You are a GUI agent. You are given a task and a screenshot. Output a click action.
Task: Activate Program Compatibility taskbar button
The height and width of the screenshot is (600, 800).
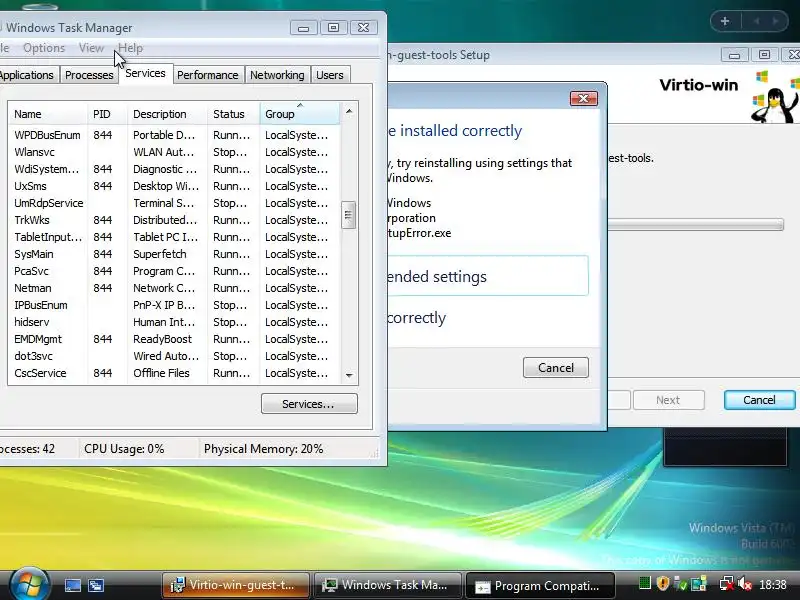pos(540,586)
